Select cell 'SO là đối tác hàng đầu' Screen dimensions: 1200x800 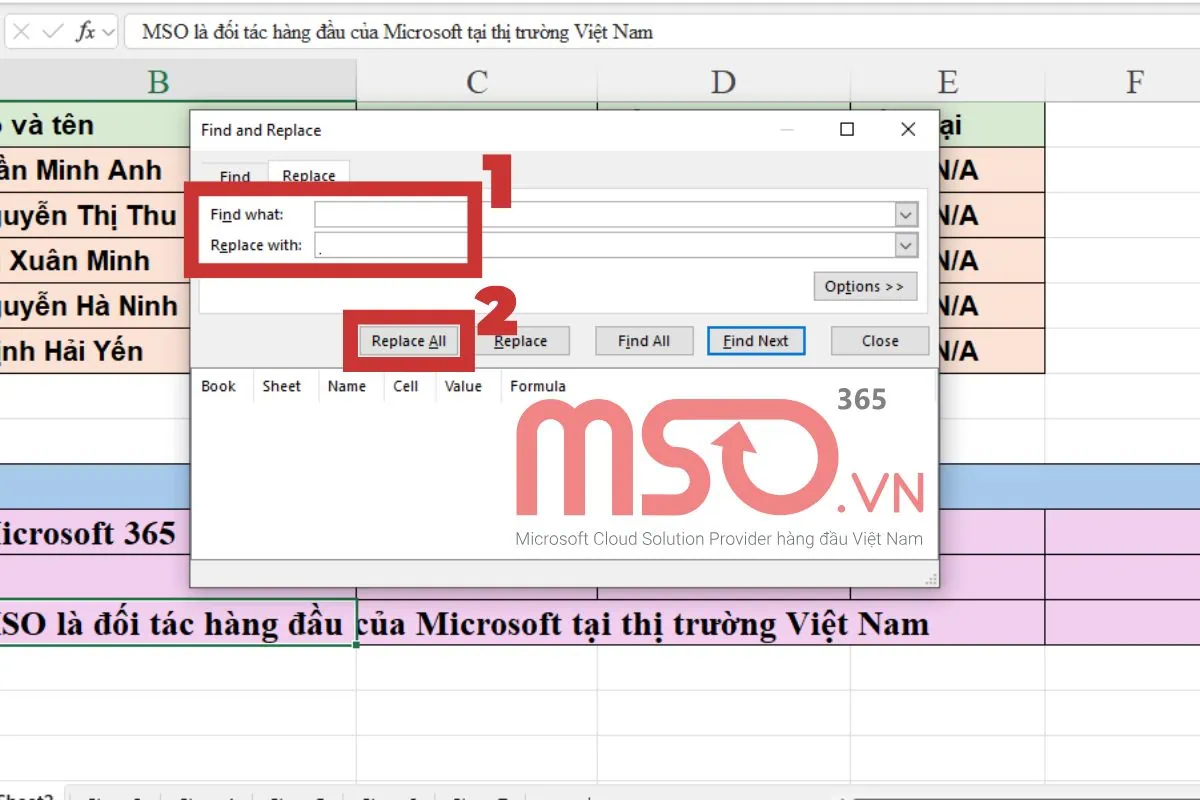tap(178, 623)
